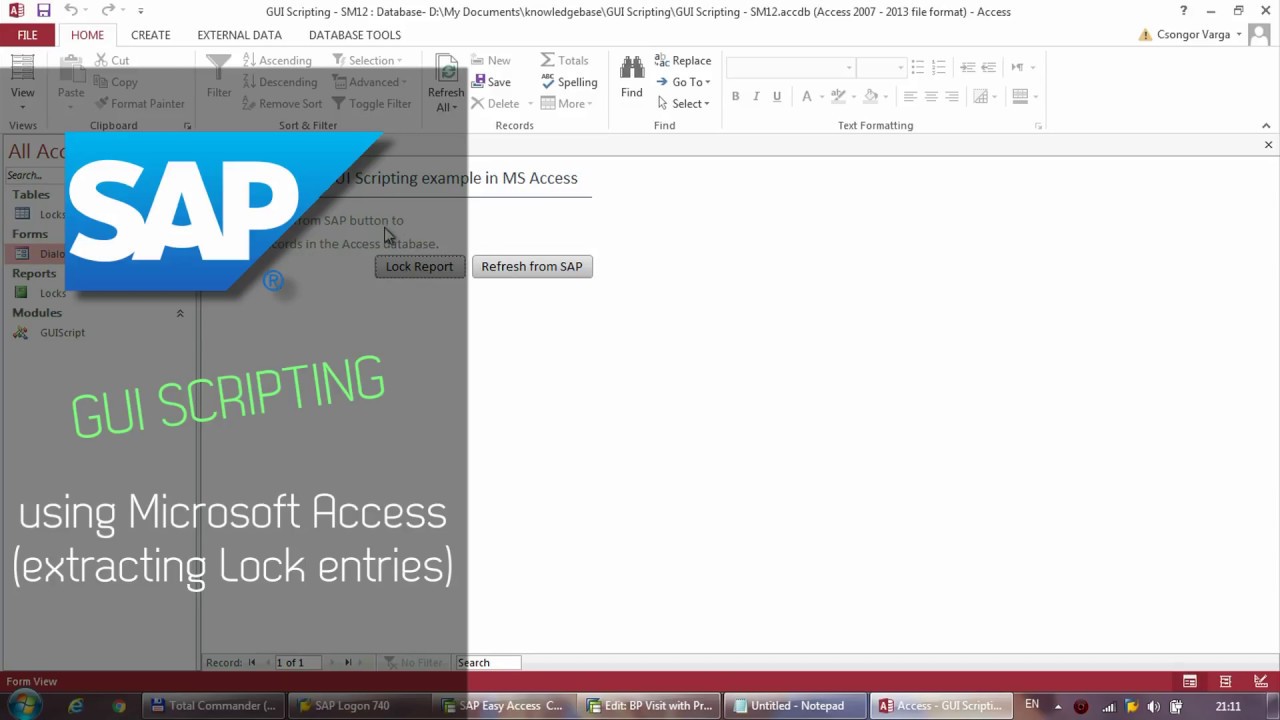The width and height of the screenshot is (1280, 720).
Task: Open Total Commander from taskbar
Action: tap(215, 705)
